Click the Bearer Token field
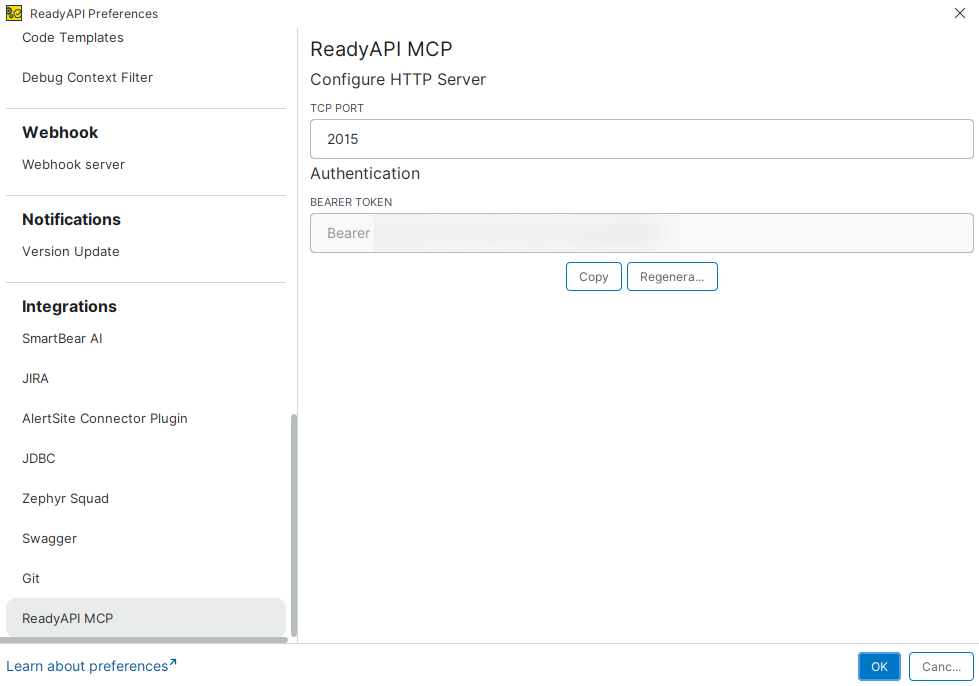The image size is (979, 686). pyautogui.click(x=641, y=233)
